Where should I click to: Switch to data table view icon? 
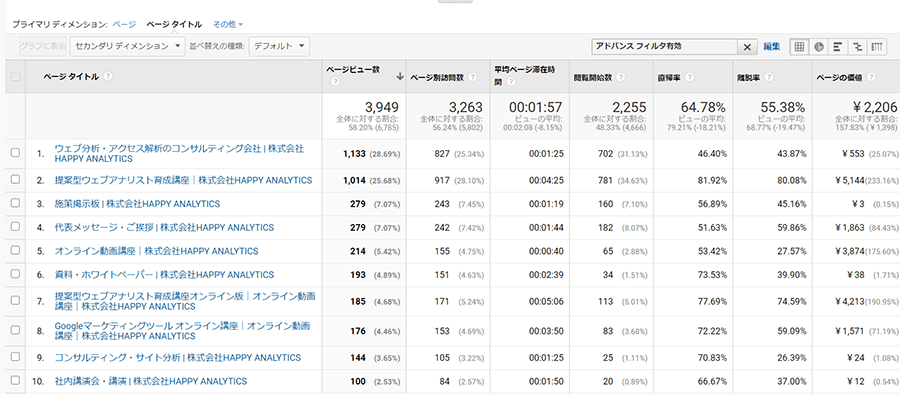(798, 47)
